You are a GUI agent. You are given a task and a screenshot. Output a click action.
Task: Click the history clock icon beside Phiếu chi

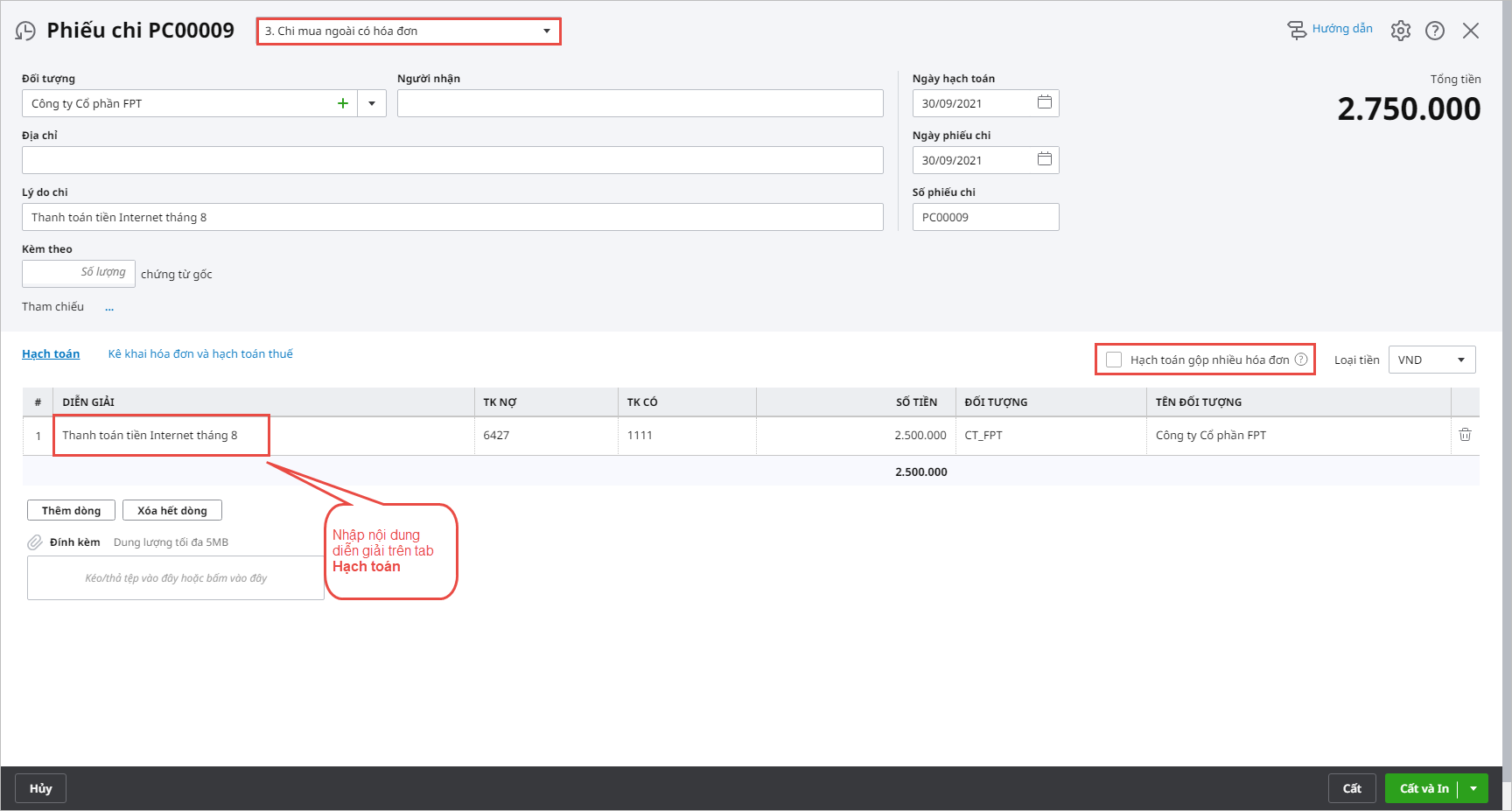(26, 31)
